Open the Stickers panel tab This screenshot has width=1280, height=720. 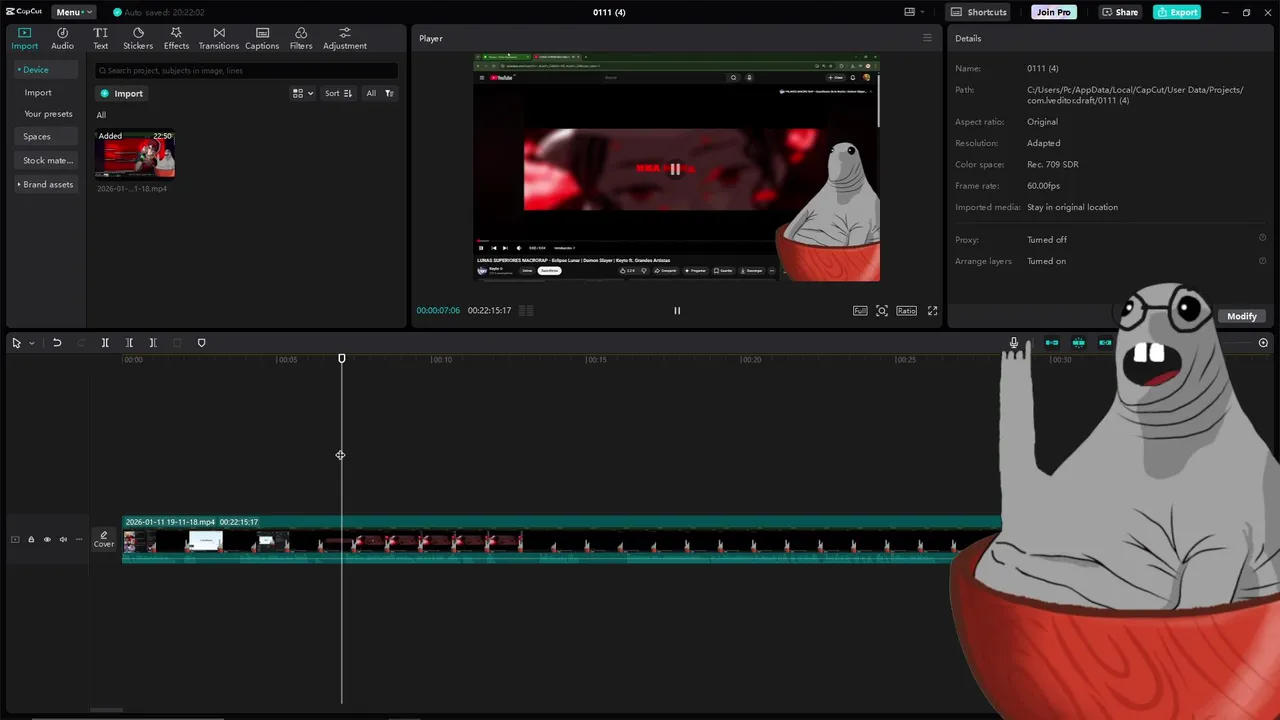click(138, 39)
